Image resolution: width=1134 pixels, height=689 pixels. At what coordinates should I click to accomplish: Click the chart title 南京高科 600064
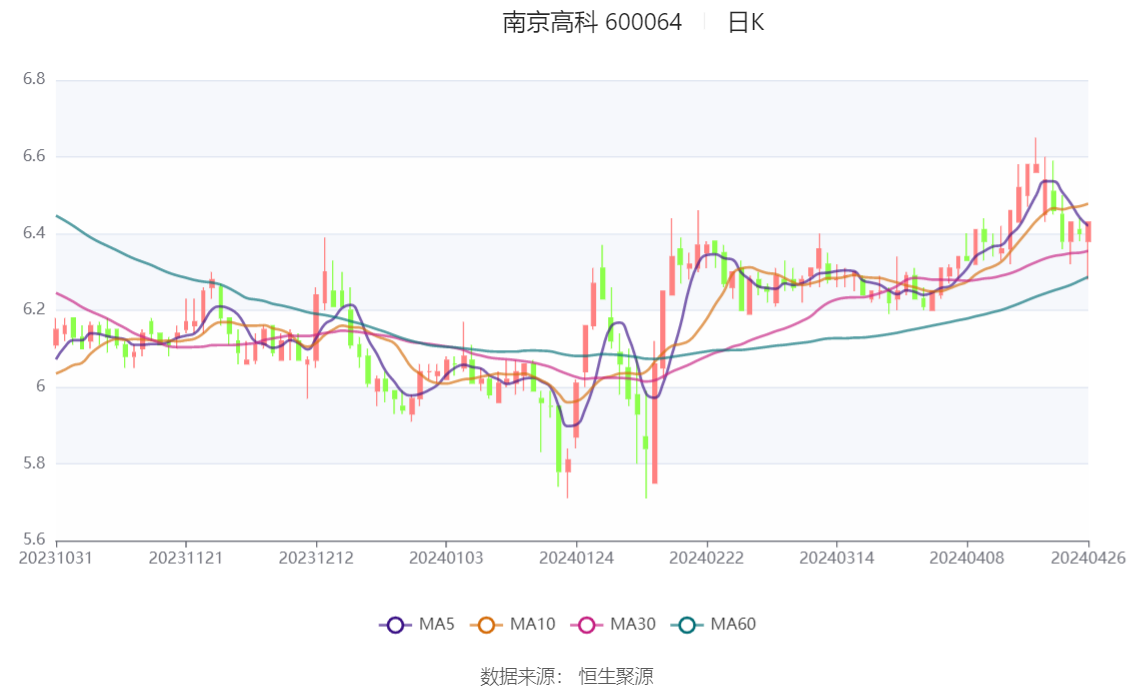(x=592, y=22)
